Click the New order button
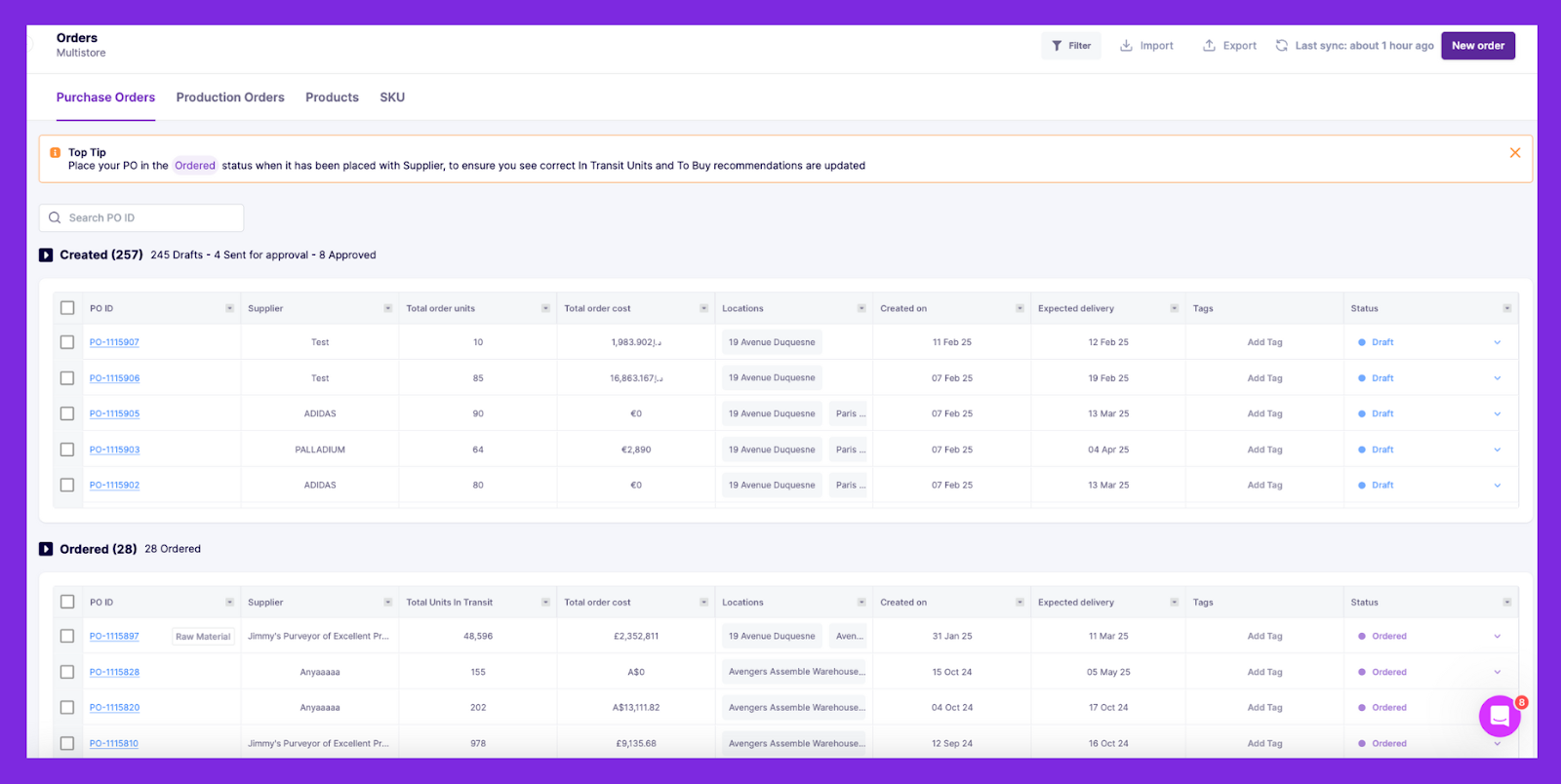Image resolution: width=1561 pixels, height=784 pixels. [x=1478, y=46]
